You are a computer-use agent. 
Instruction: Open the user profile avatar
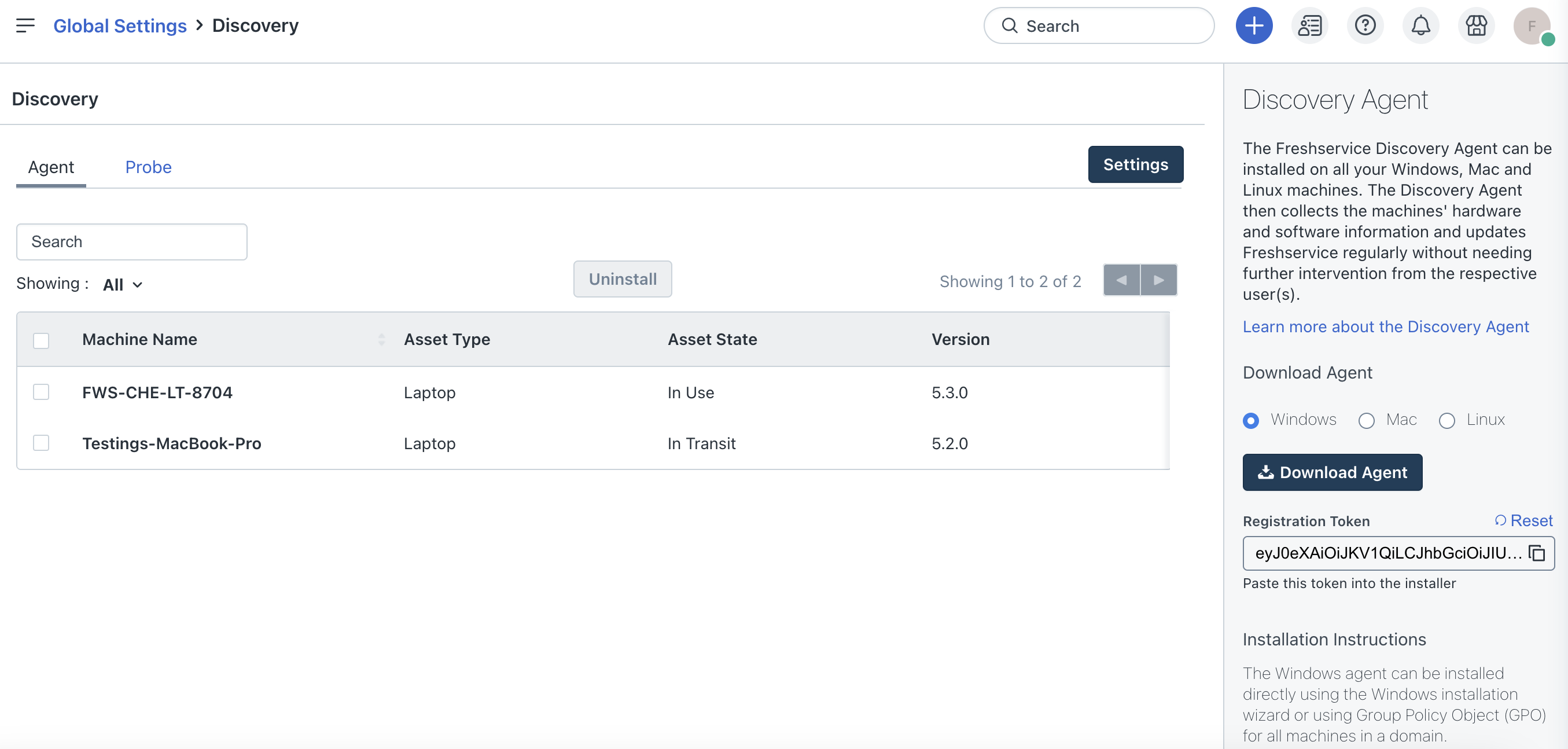pos(1532,25)
